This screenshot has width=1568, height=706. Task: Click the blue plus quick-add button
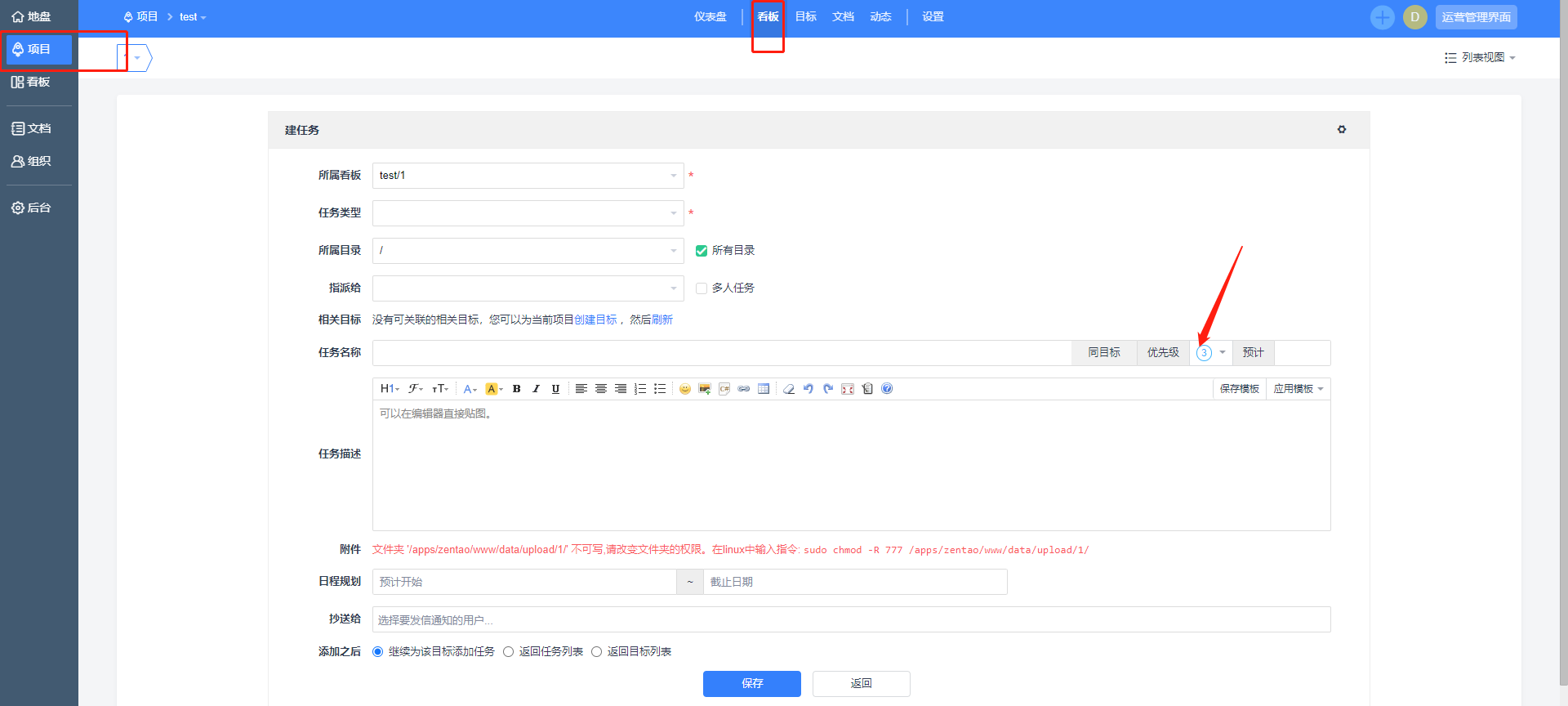1382,17
